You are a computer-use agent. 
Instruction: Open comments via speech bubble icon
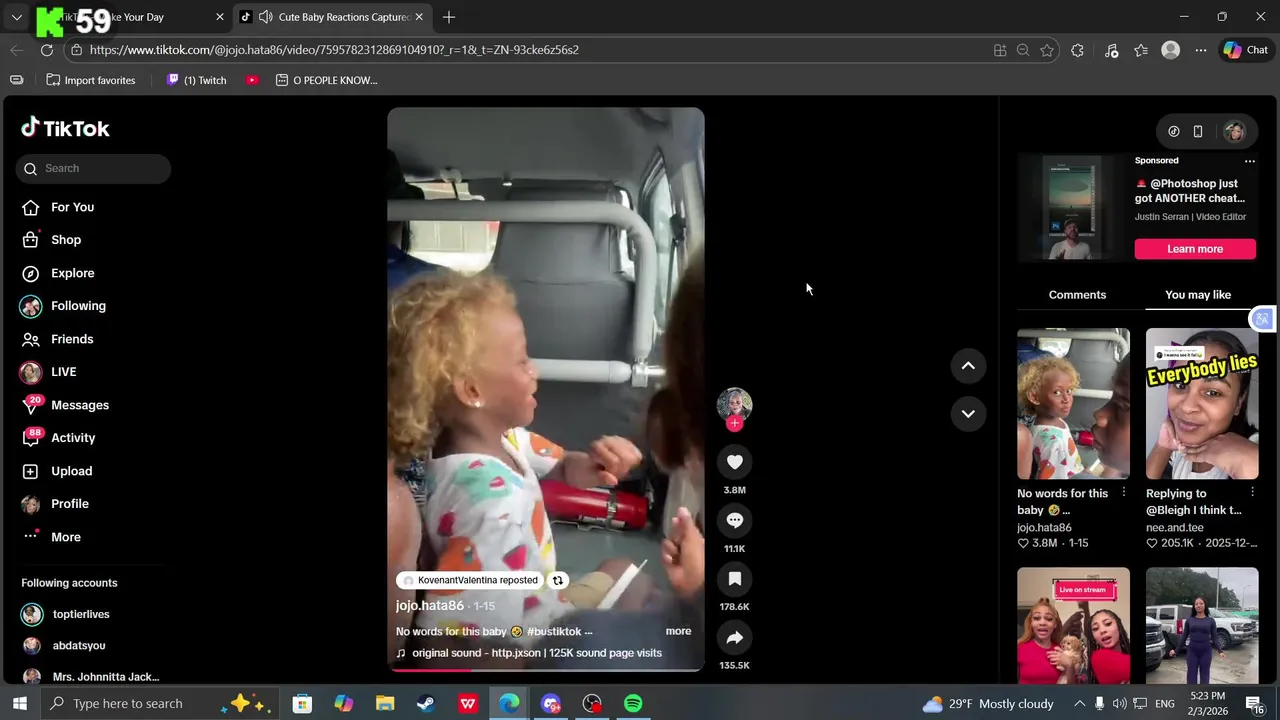click(x=734, y=520)
